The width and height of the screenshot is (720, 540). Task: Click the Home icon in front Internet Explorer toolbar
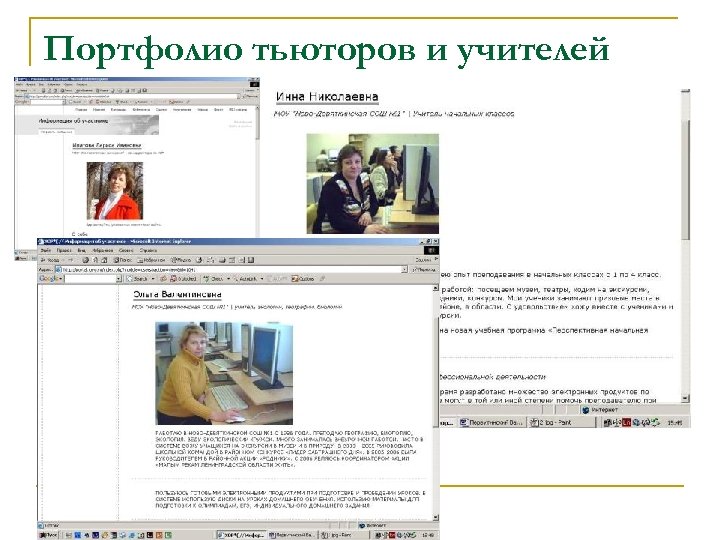tap(104, 260)
